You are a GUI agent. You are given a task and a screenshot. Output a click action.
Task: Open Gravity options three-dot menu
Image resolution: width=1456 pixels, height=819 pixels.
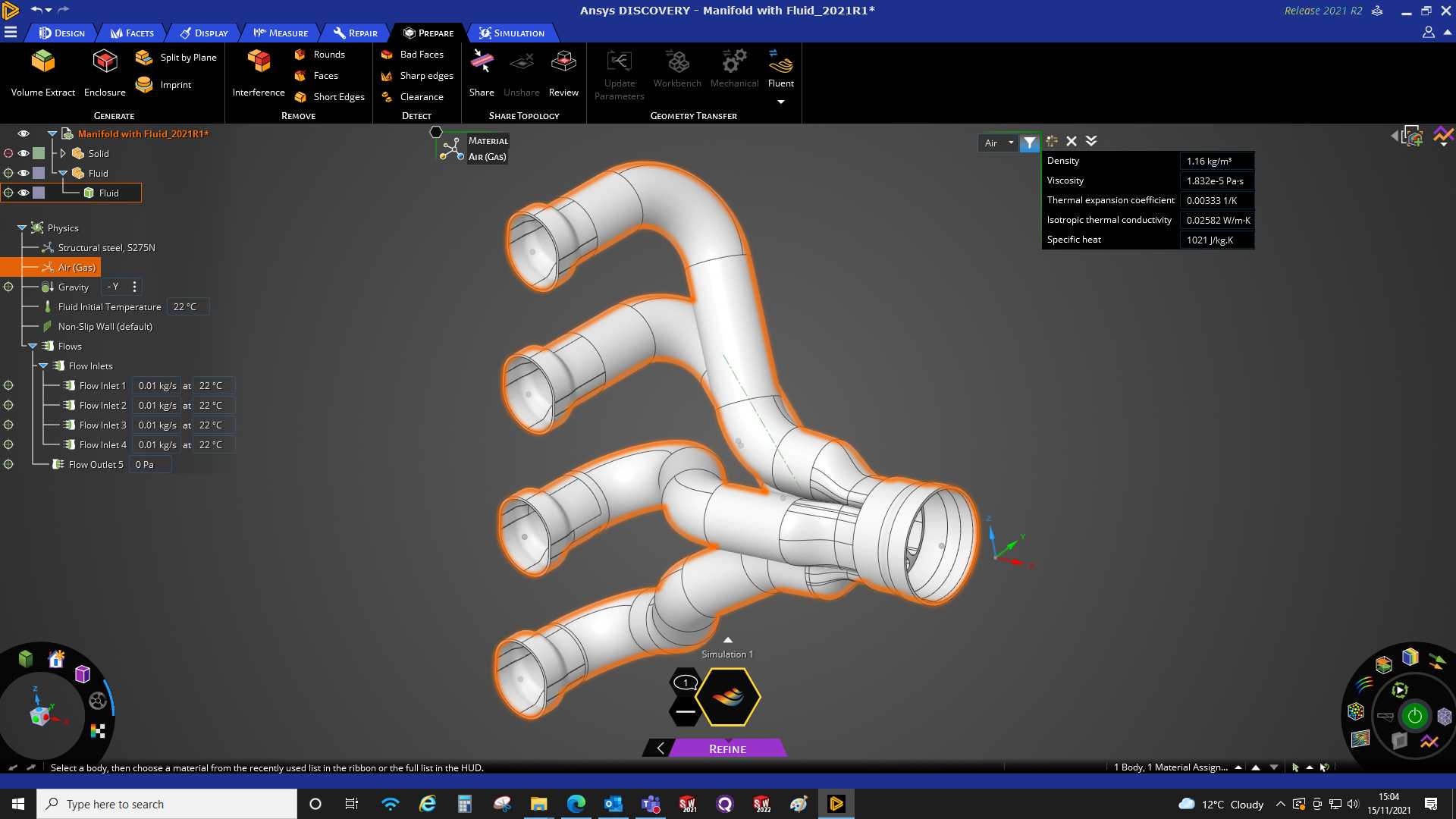134,287
